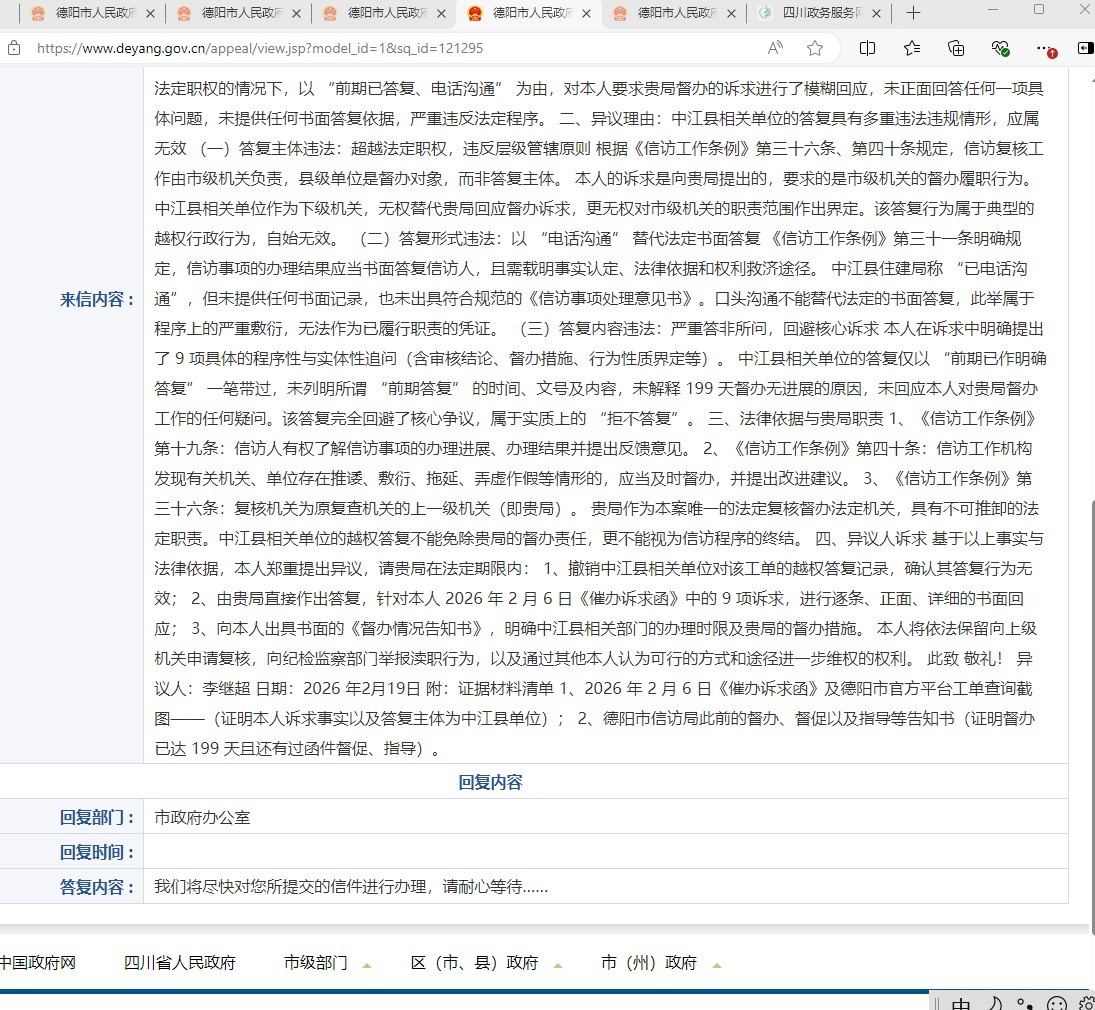Expand the 市级部门 dropdown in footer
This screenshot has height=1010, width=1095.
pos(366,964)
